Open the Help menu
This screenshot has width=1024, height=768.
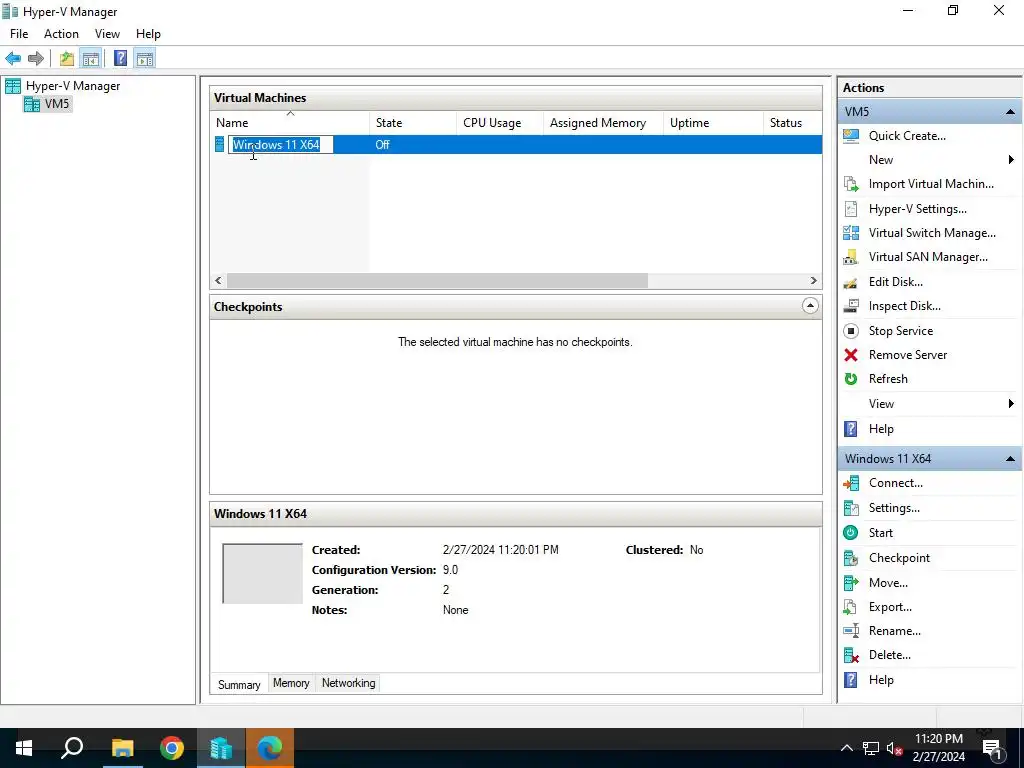point(148,34)
